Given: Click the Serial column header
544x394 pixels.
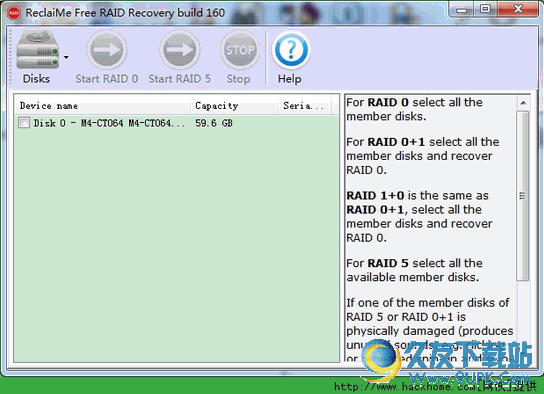Looking at the screenshot, I should pyautogui.click(x=305, y=105).
